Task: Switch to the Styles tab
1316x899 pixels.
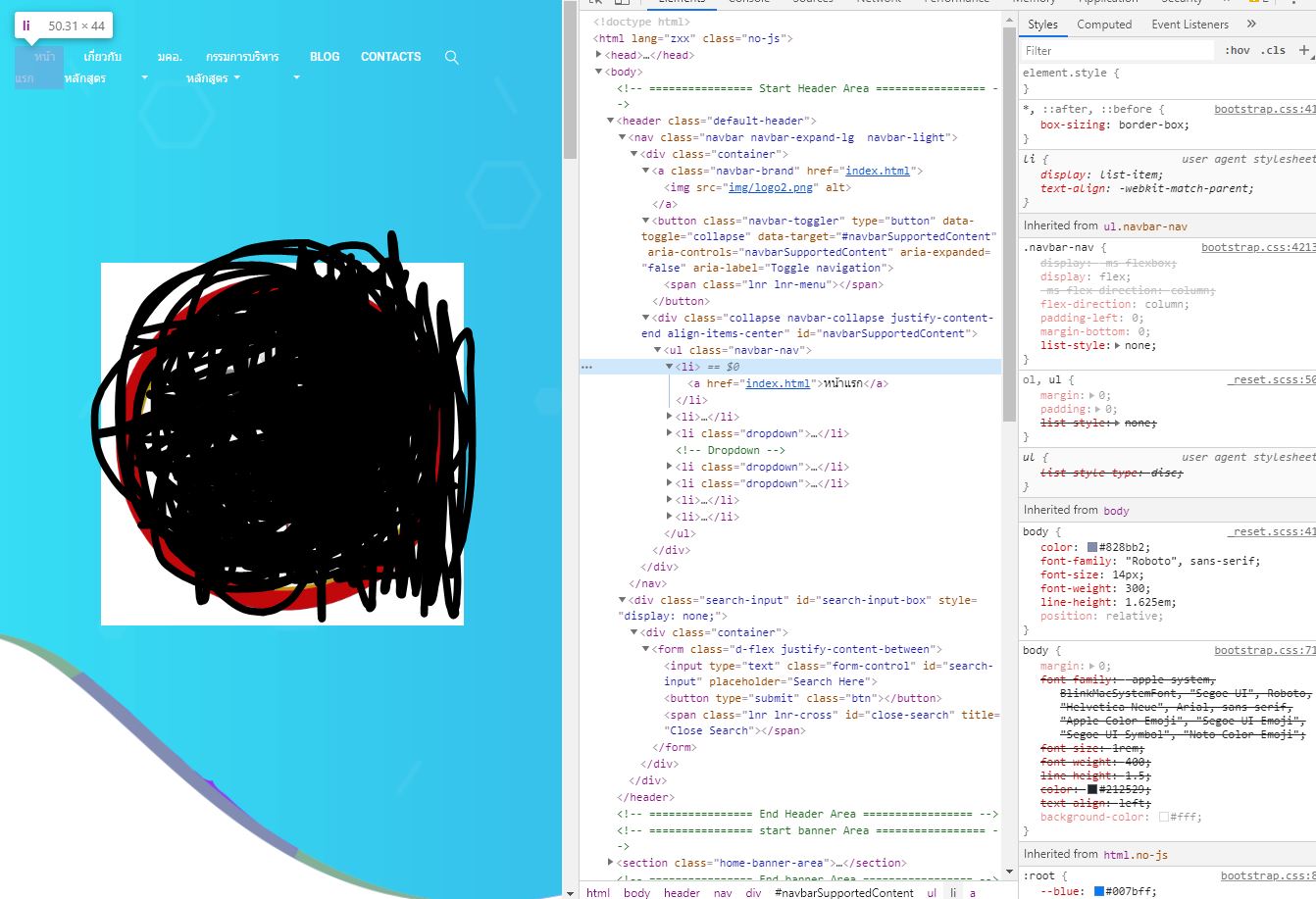Action: tap(1042, 25)
